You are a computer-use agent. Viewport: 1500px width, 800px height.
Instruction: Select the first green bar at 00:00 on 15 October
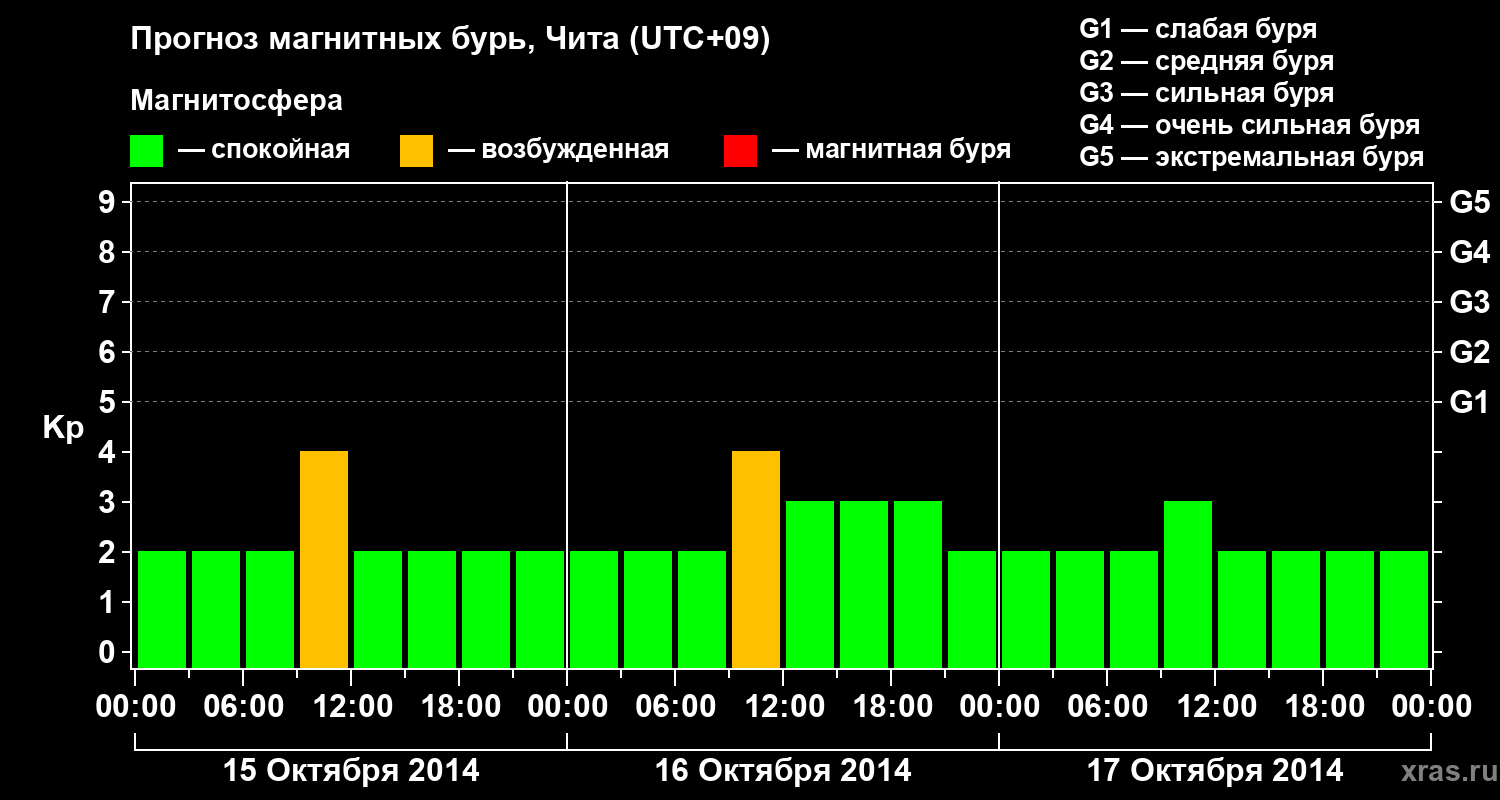coord(162,610)
